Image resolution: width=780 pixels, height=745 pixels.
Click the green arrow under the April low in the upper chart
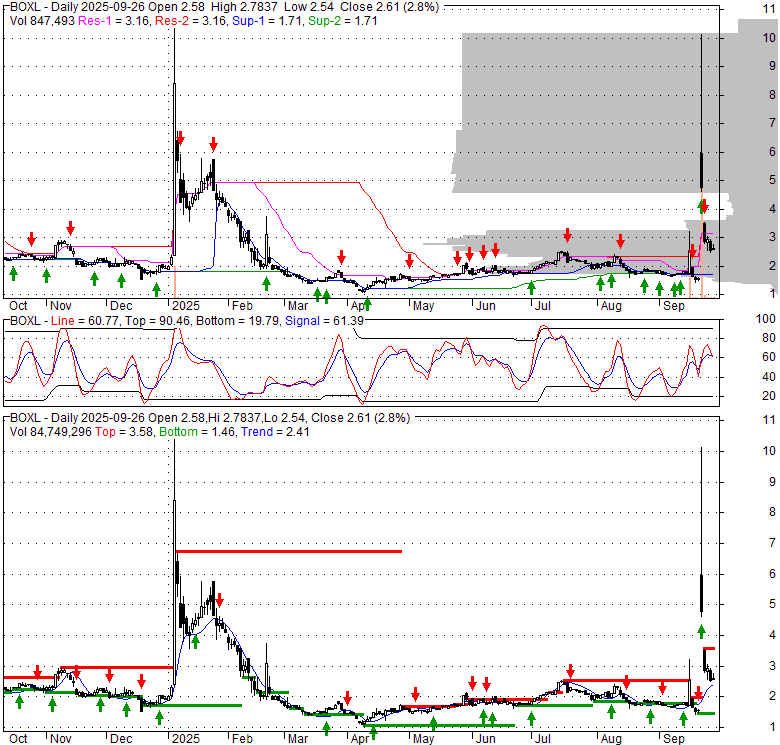tap(367, 303)
